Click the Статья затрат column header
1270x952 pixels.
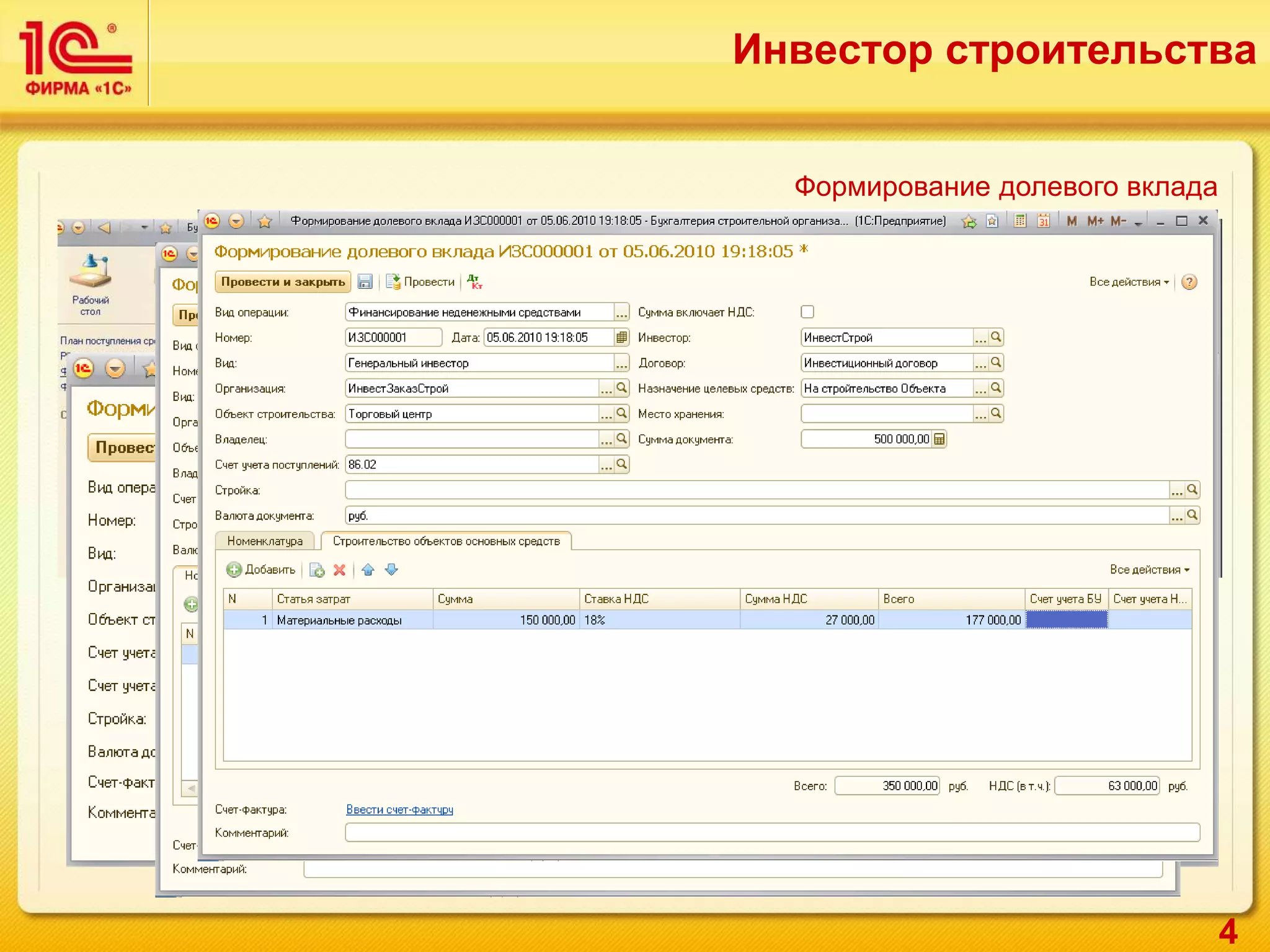[352, 599]
